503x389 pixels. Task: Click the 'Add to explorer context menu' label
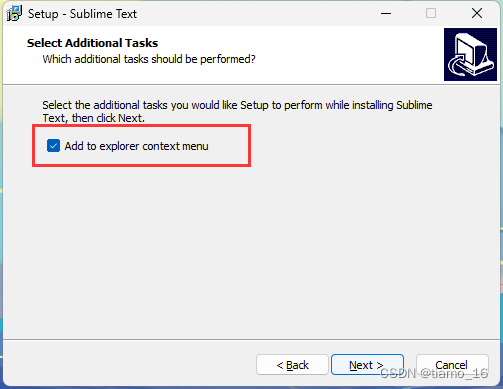(x=136, y=146)
